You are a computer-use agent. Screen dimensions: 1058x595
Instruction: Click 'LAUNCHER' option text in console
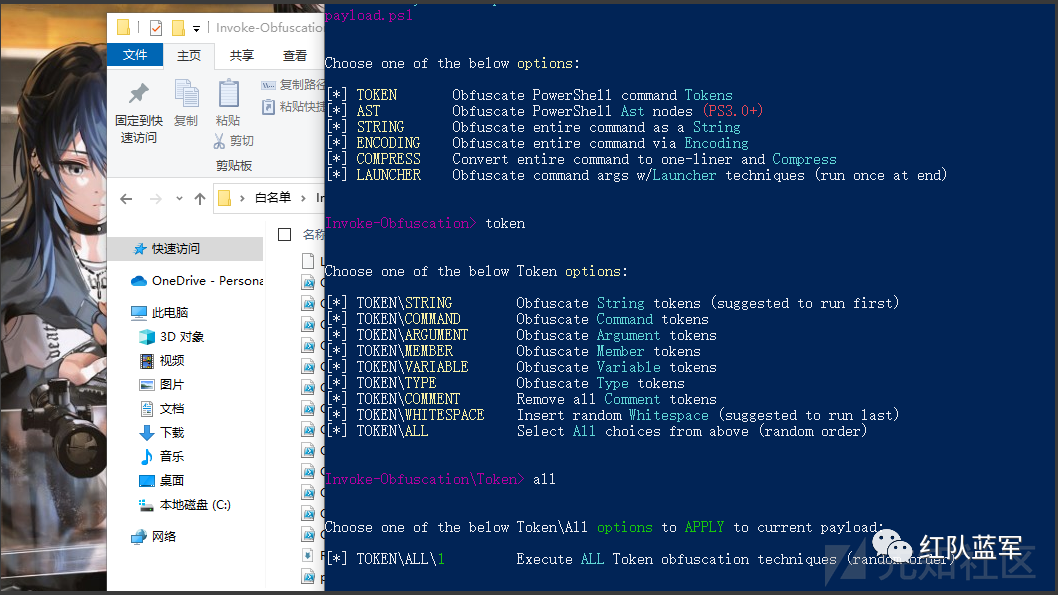389,175
